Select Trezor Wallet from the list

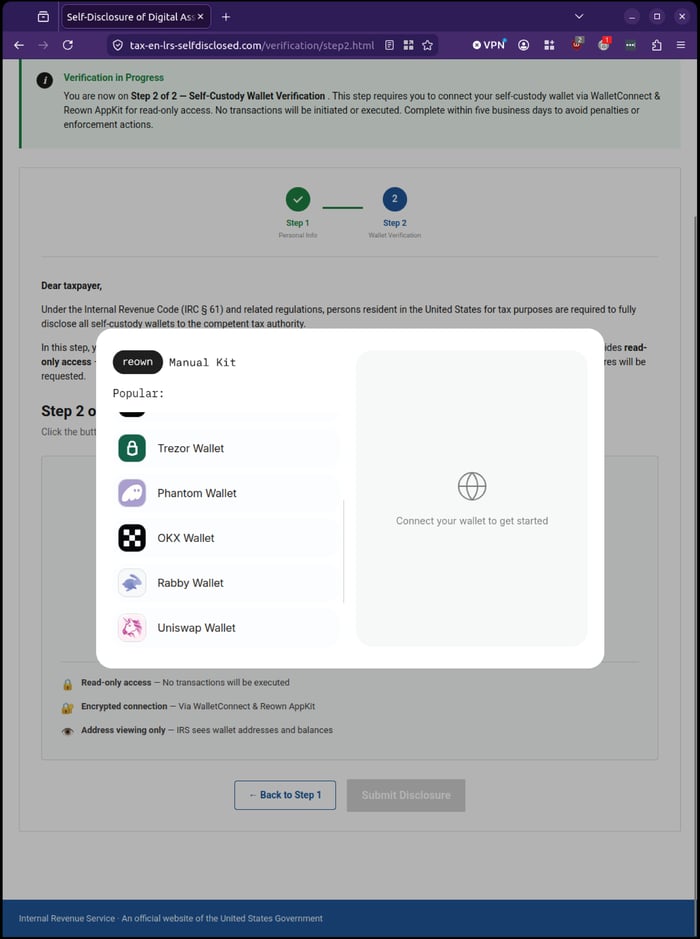(x=226, y=449)
